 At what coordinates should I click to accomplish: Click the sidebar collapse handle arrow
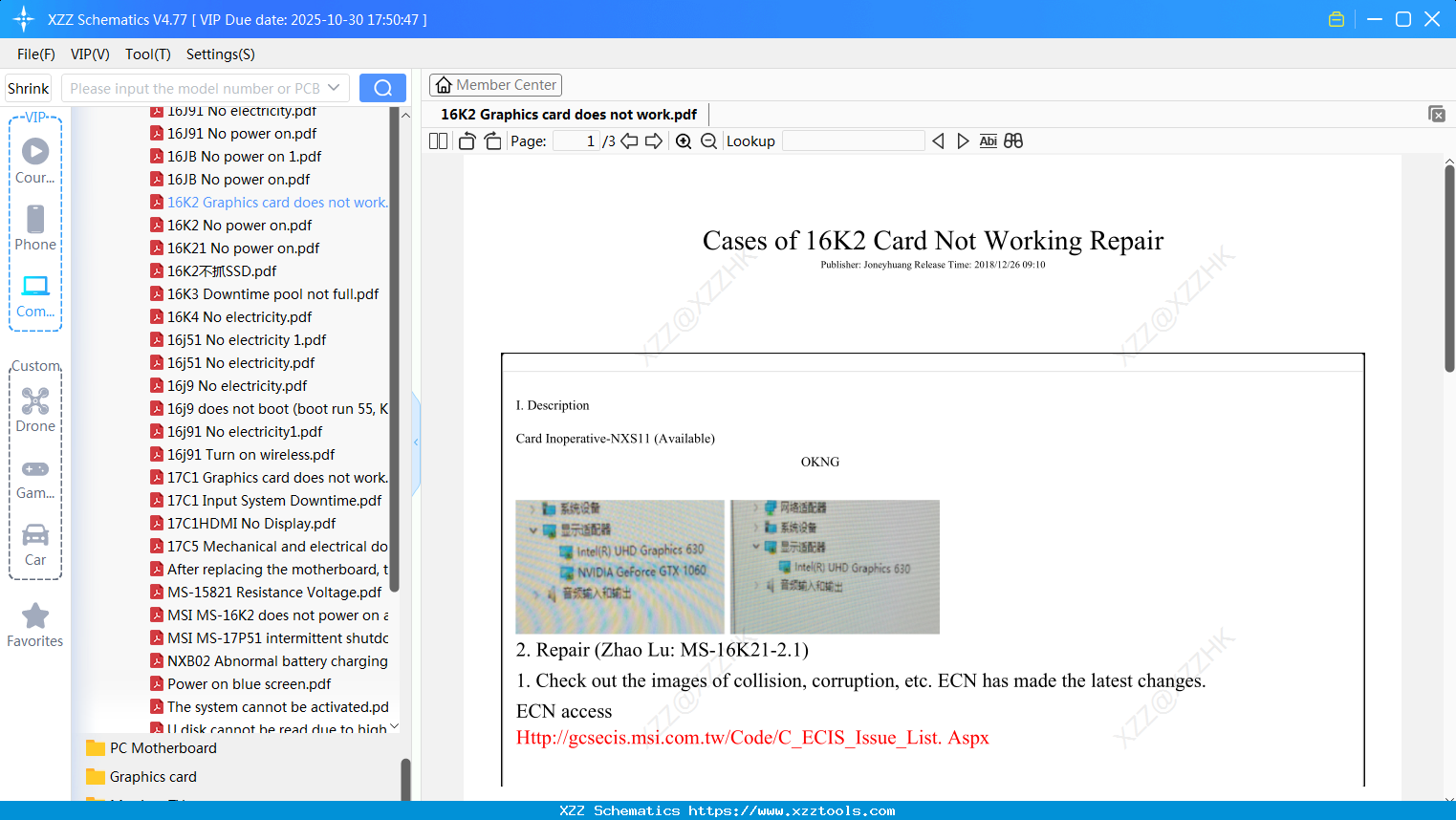pyautogui.click(x=416, y=442)
